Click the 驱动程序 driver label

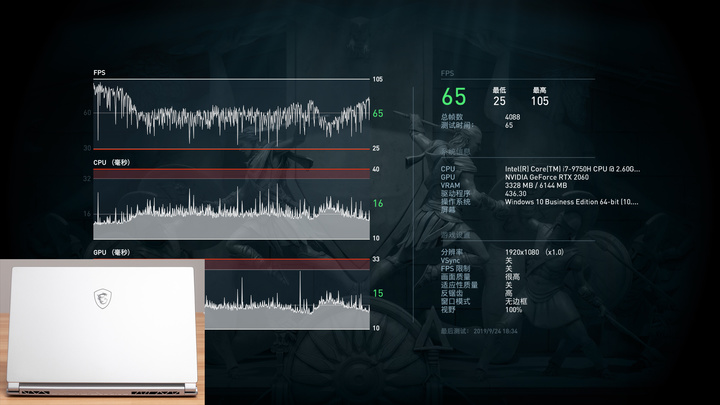click(x=456, y=194)
